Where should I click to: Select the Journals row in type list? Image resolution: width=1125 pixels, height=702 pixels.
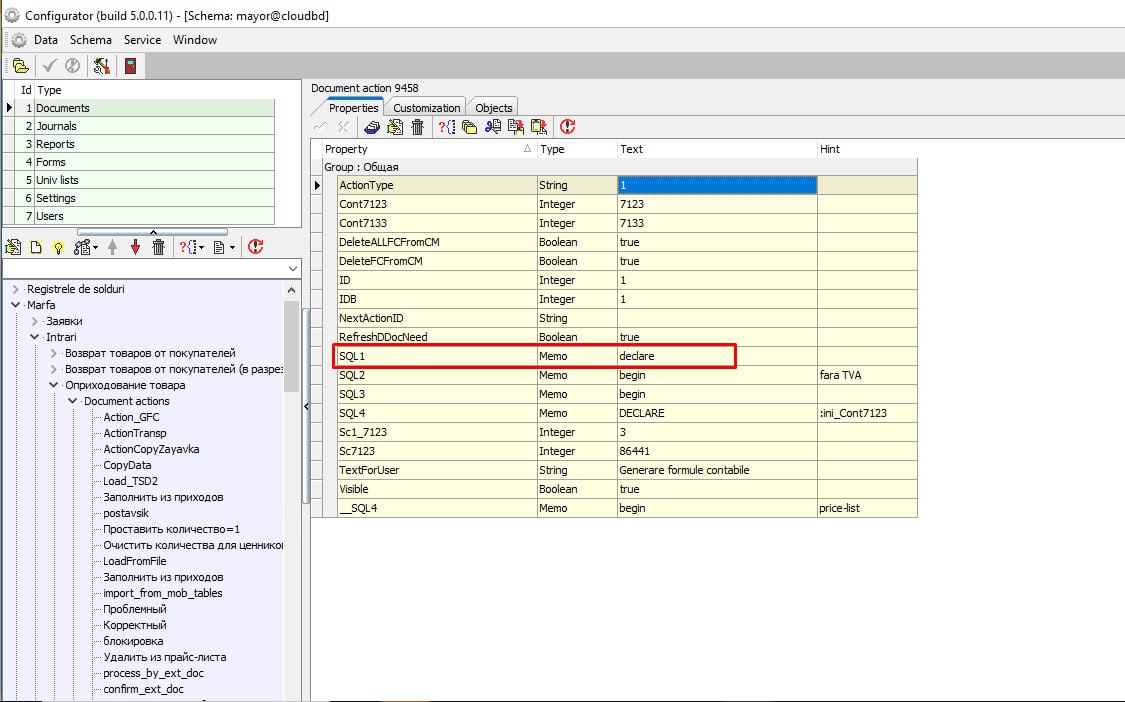pyautogui.click(x=146, y=126)
